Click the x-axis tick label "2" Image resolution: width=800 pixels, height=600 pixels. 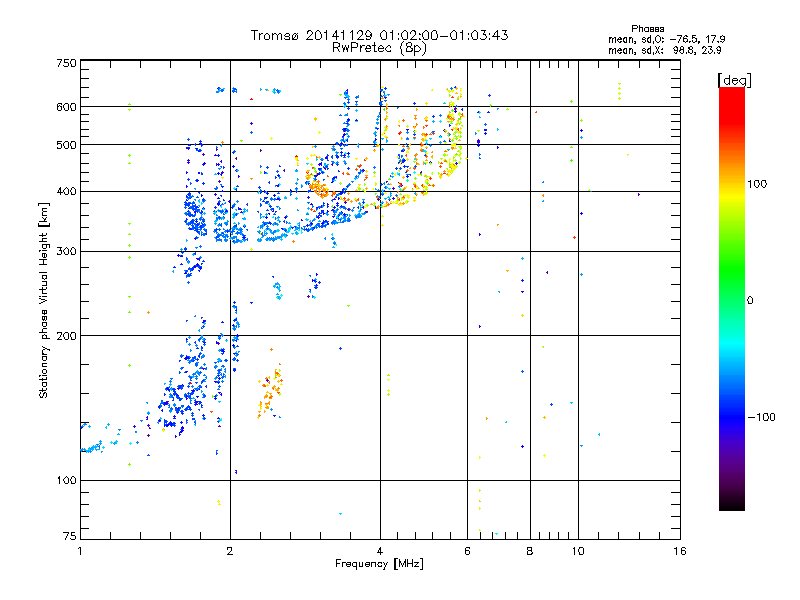230,551
